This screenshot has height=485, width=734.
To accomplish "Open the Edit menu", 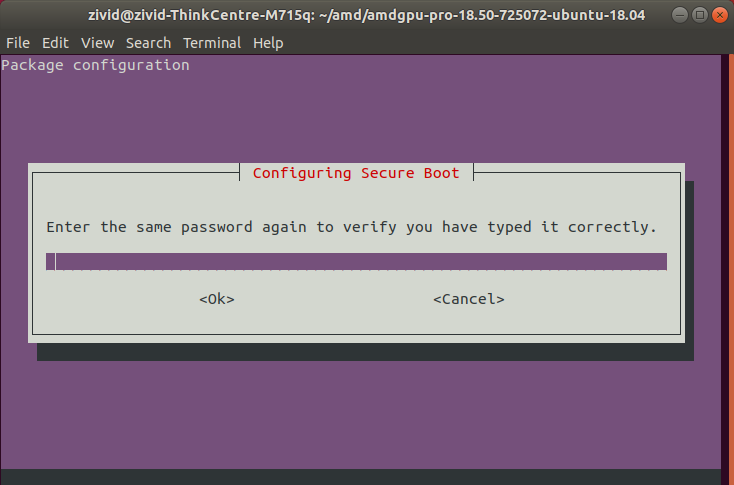I will (55, 43).
